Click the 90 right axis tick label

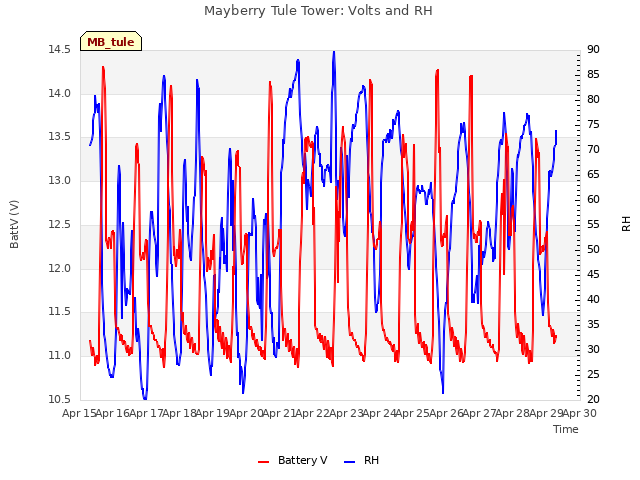593,49
